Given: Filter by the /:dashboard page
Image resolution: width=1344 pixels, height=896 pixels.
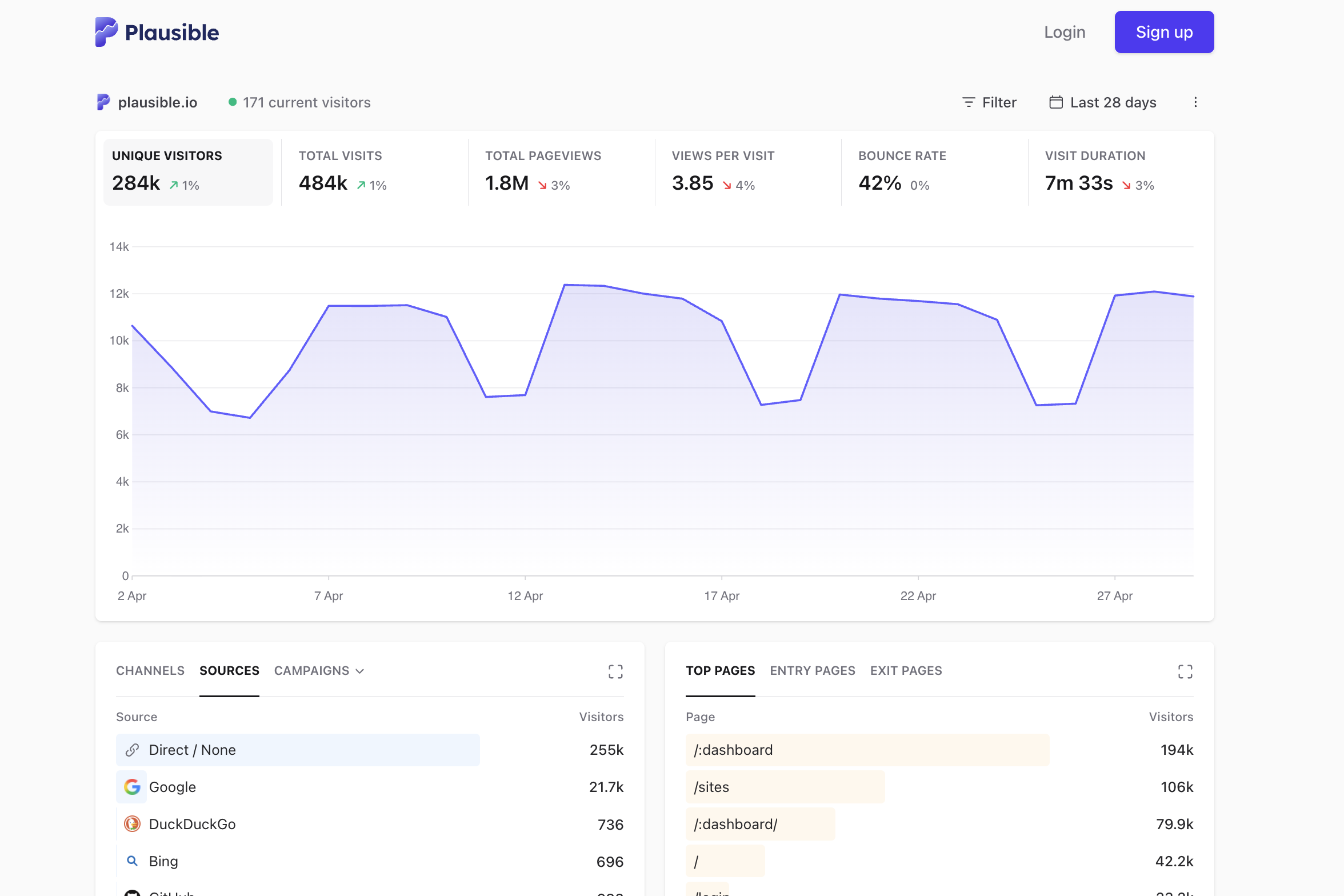Looking at the screenshot, I should click(x=733, y=750).
